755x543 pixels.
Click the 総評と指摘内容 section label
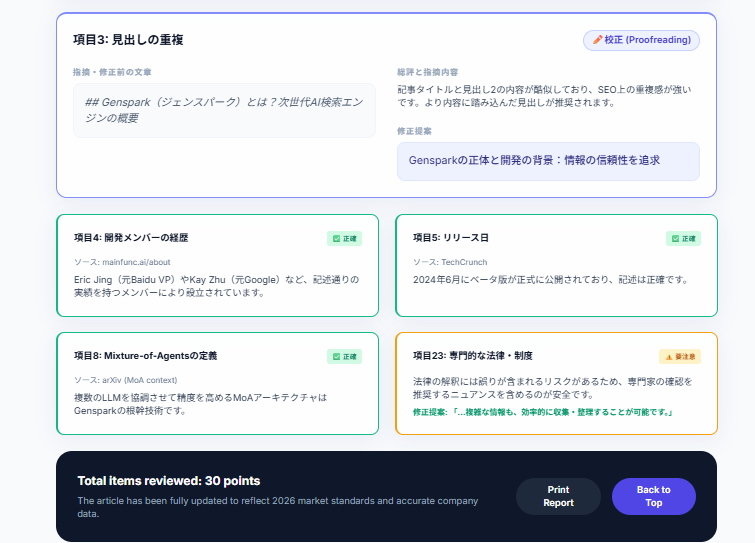[x=427, y=73]
